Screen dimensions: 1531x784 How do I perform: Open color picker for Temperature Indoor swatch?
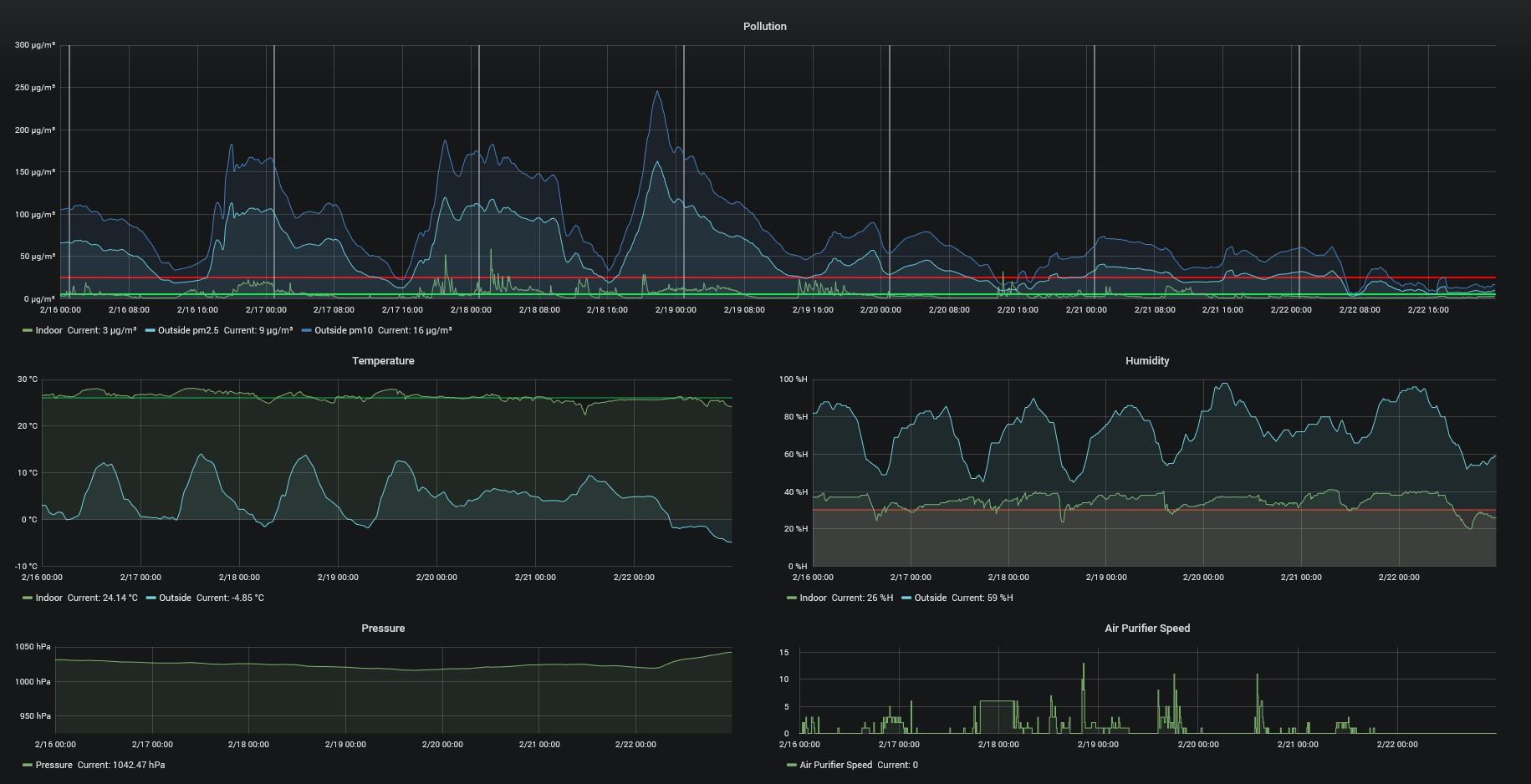pos(28,598)
